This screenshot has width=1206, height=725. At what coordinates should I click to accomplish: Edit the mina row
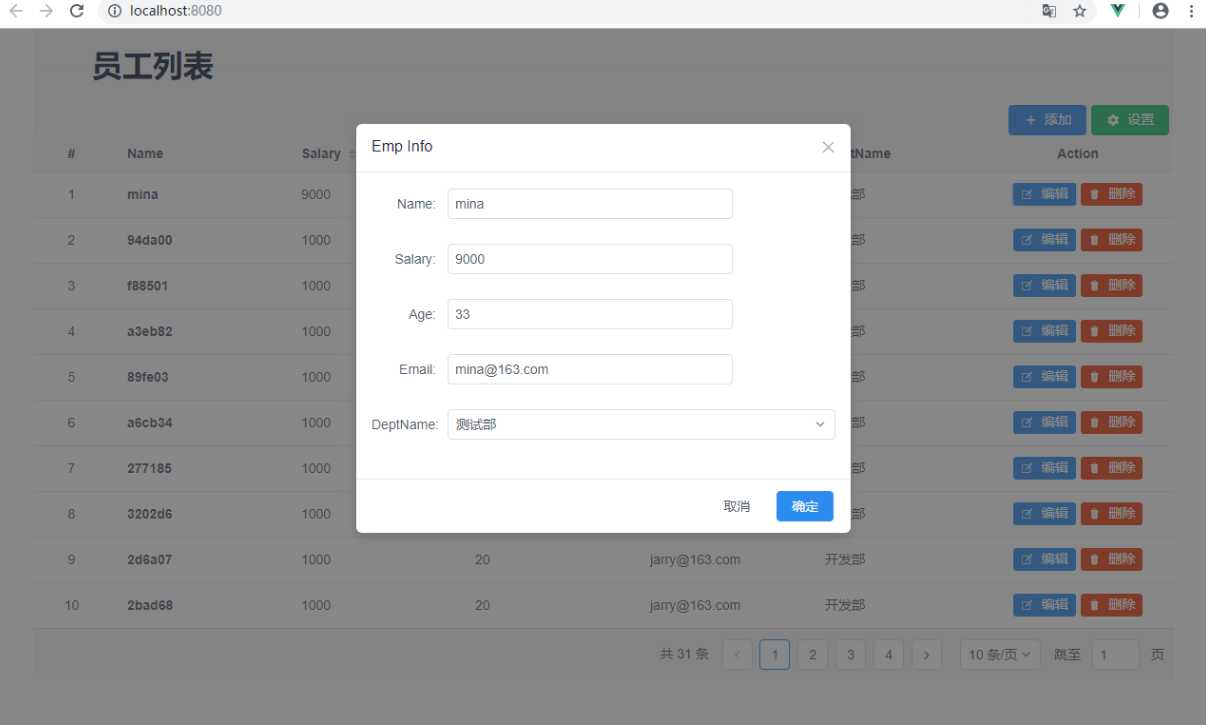point(1044,194)
